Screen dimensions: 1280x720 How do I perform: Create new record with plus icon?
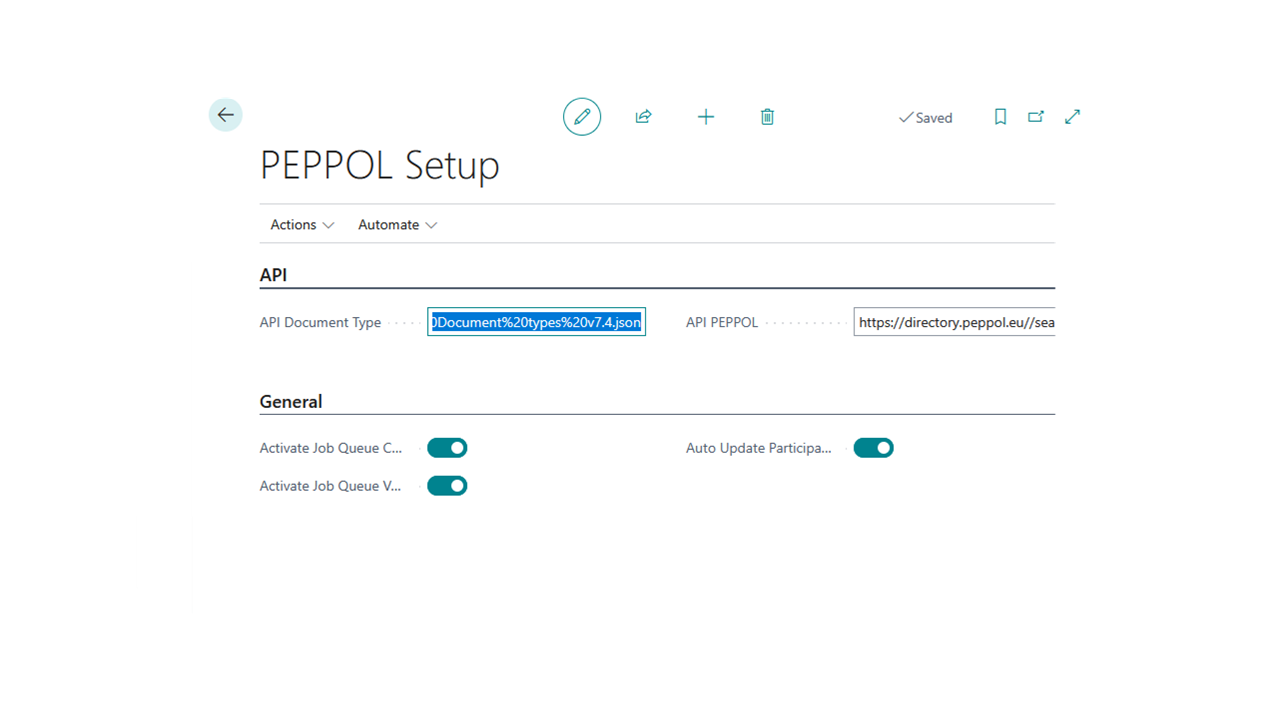click(706, 117)
